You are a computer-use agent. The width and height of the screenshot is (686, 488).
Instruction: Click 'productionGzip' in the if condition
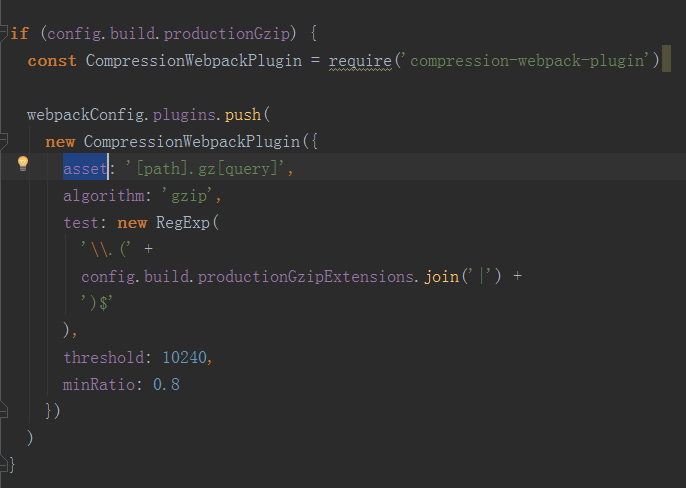coord(227,34)
